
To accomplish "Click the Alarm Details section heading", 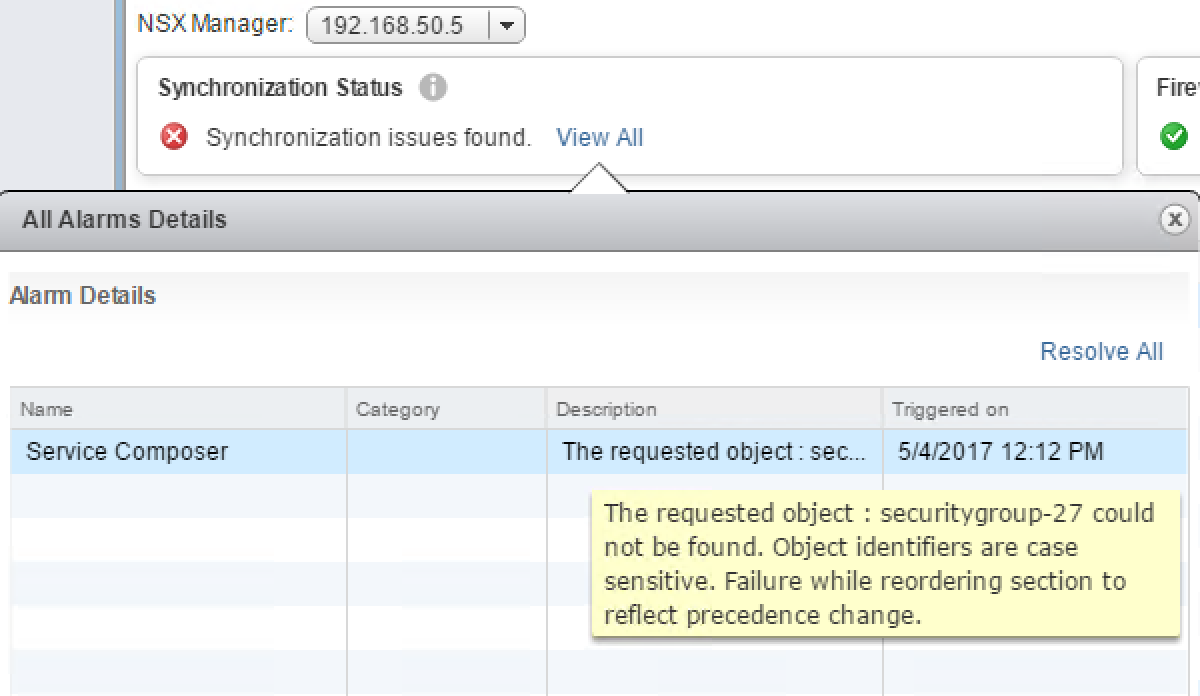I will [82, 296].
